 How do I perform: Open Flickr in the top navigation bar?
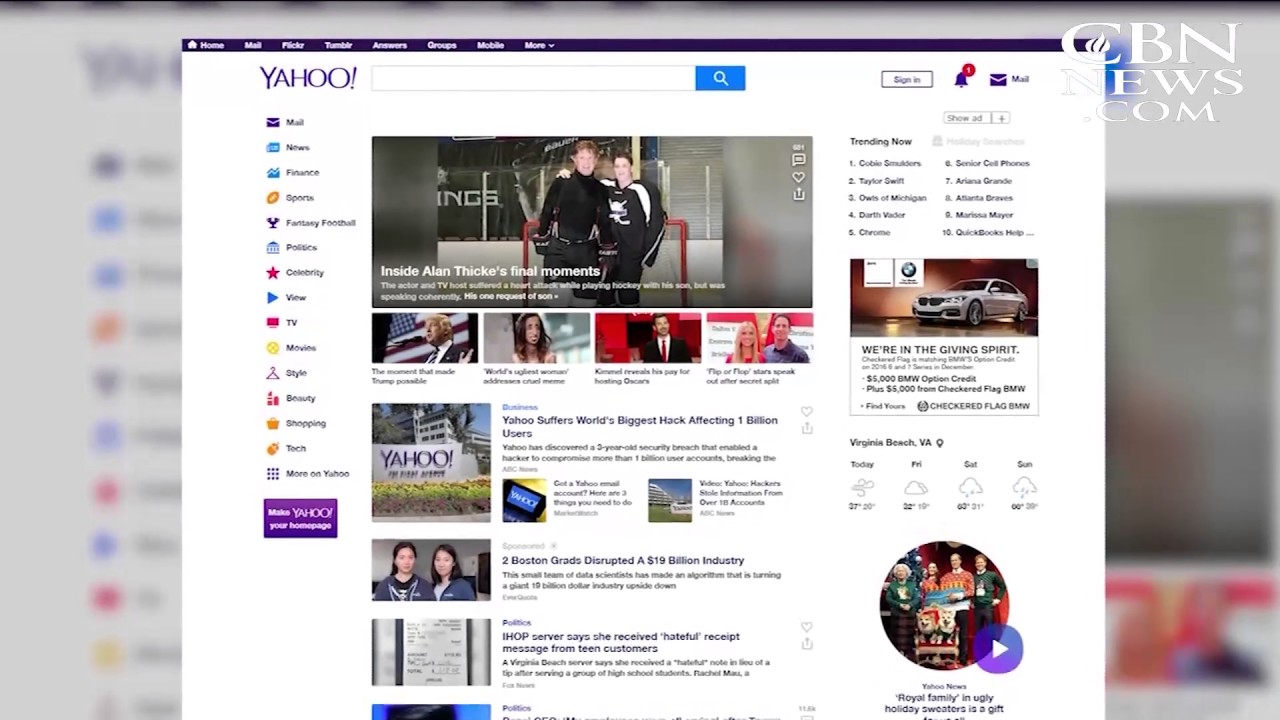click(293, 45)
